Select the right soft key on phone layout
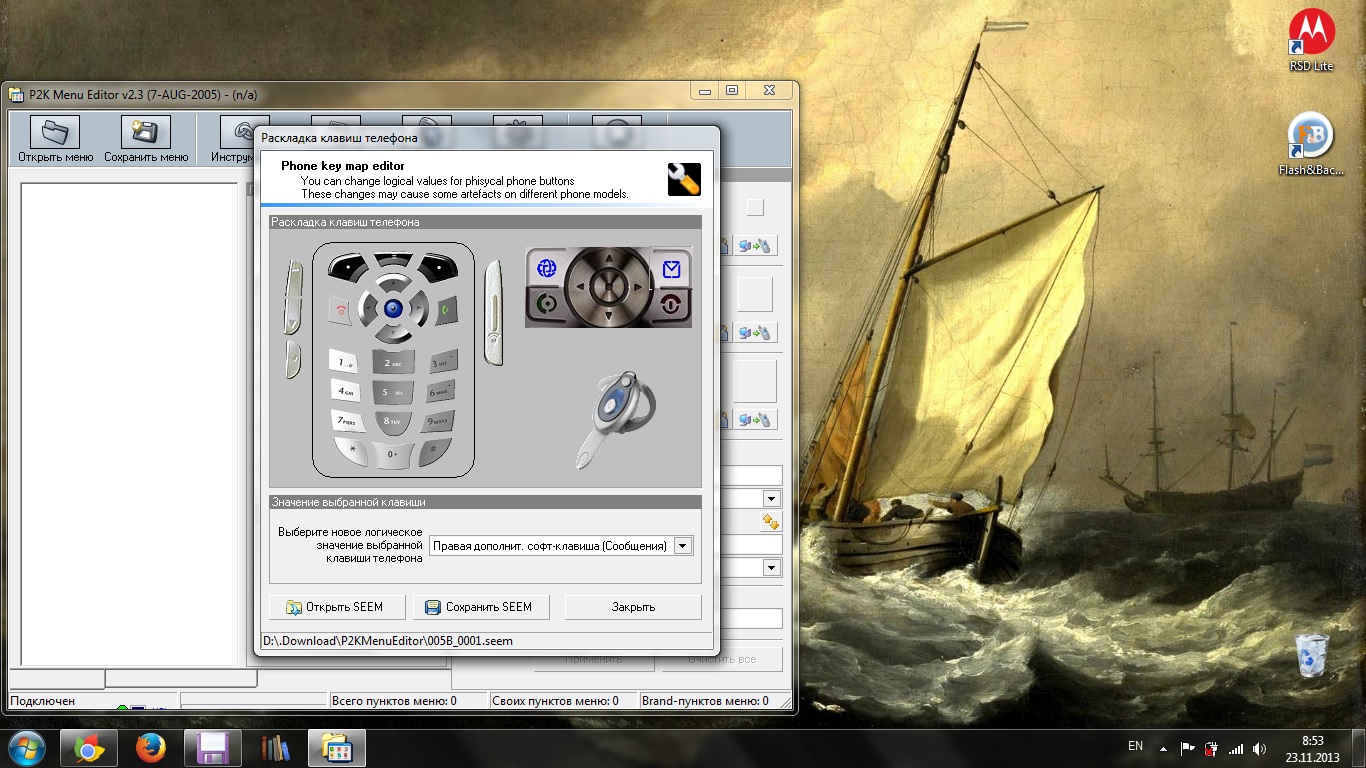The width and height of the screenshot is (1366, 768). click(x=440, y=266)
